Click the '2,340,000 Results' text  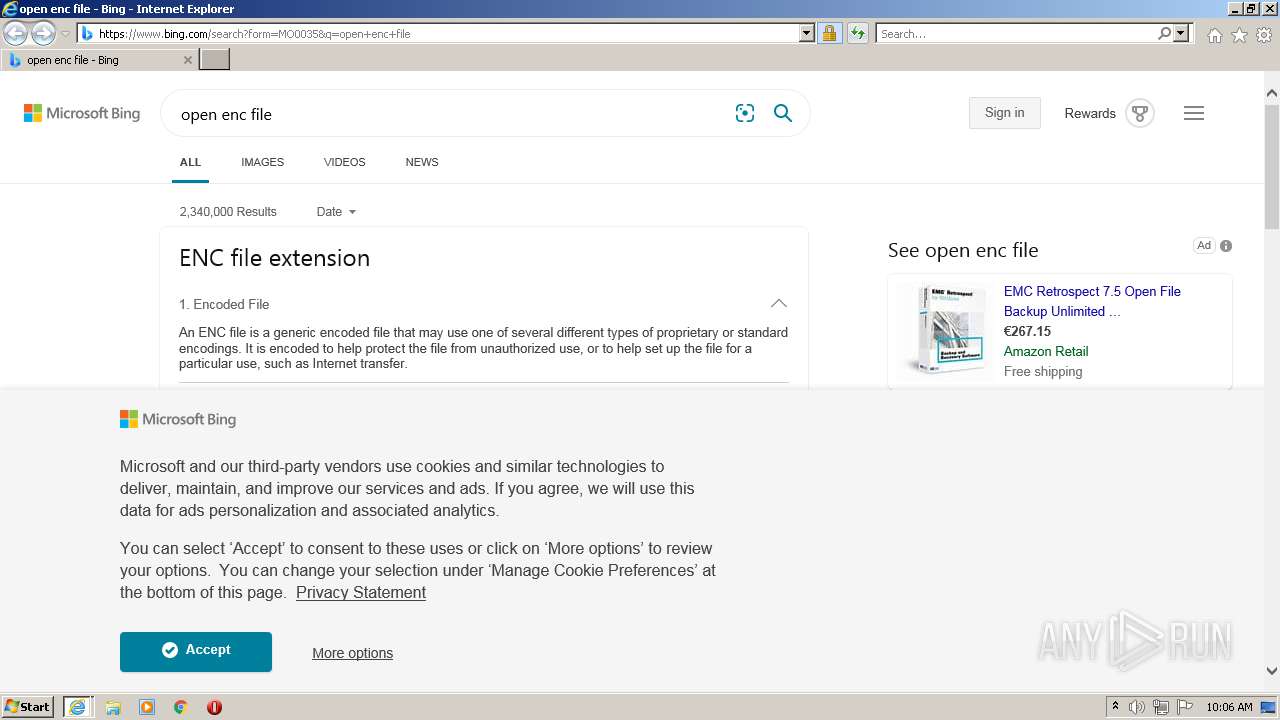[x=228, y=212]
